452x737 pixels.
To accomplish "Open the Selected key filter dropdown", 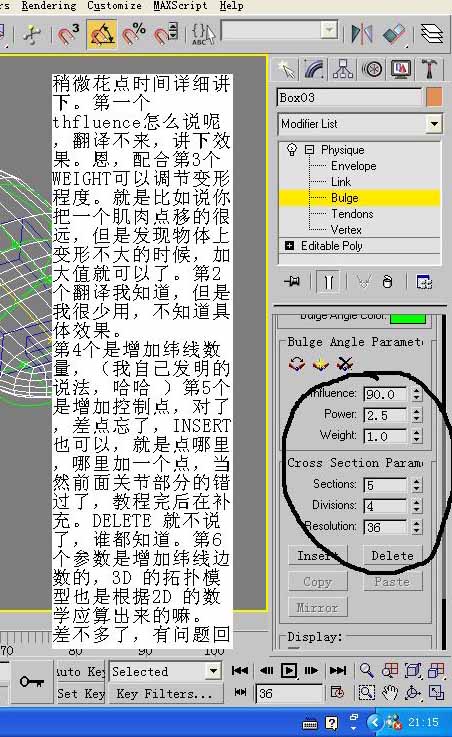I will (x=165, y=671).
